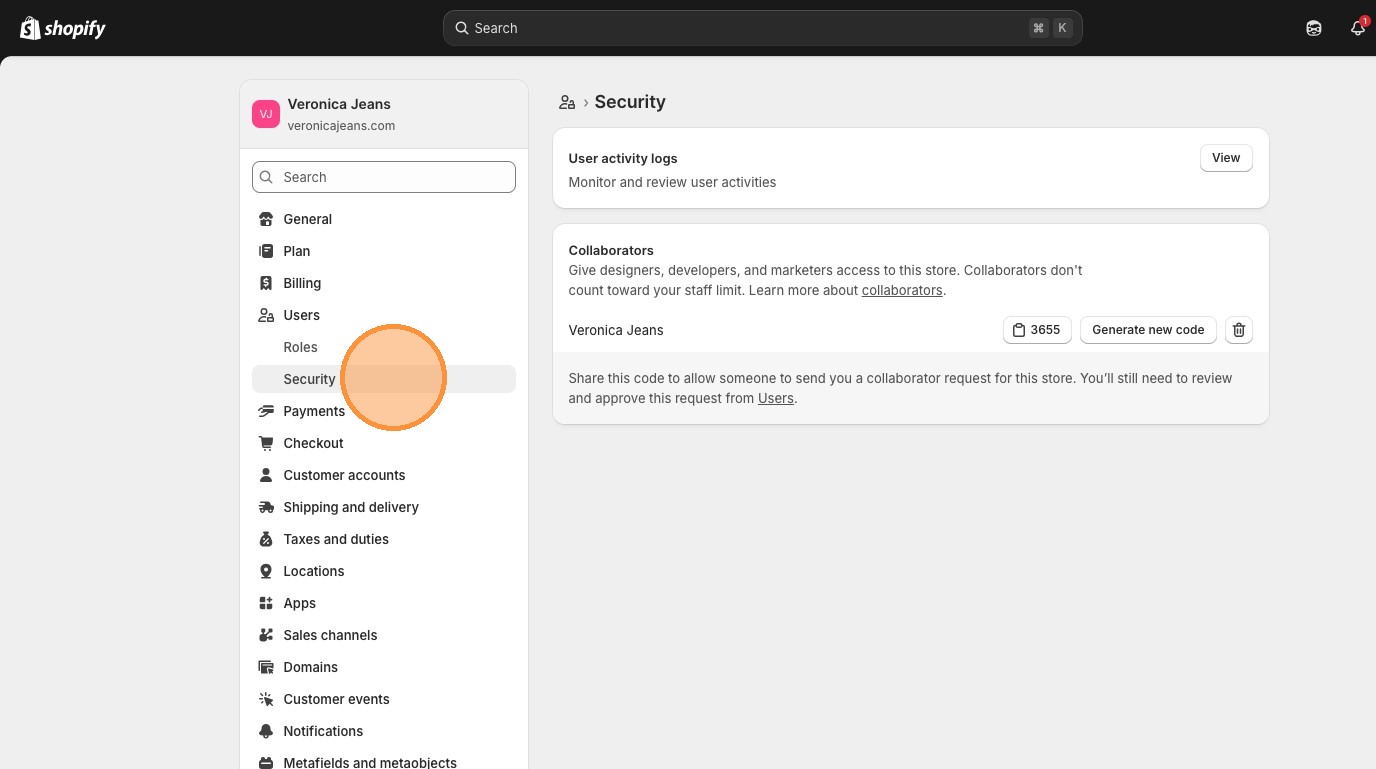The width and height of the screenshot is (1376, 769).
Task: Open Locations settings
Action: tap(384, 571)
